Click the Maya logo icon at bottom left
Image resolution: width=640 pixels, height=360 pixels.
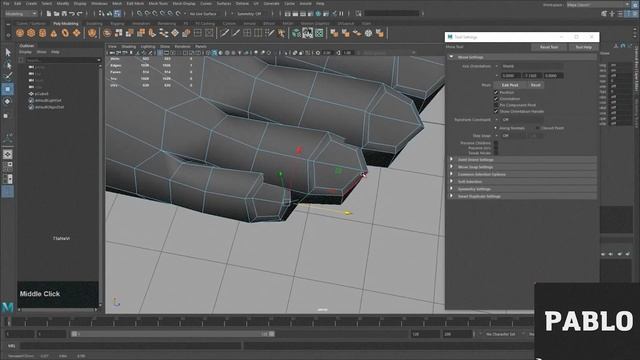(x=8, y=307)
